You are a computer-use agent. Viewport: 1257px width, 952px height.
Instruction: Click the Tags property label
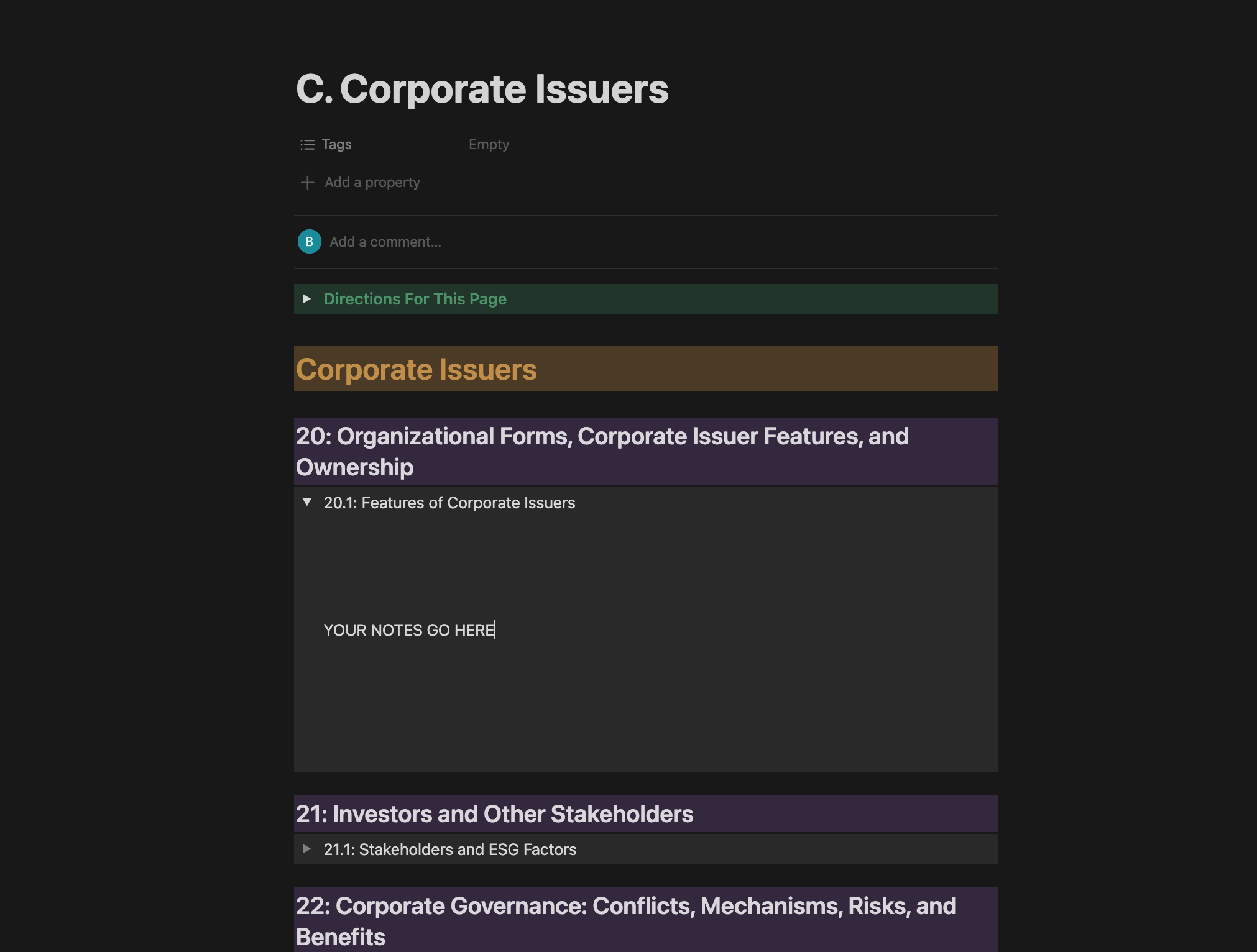coord(336,145)
